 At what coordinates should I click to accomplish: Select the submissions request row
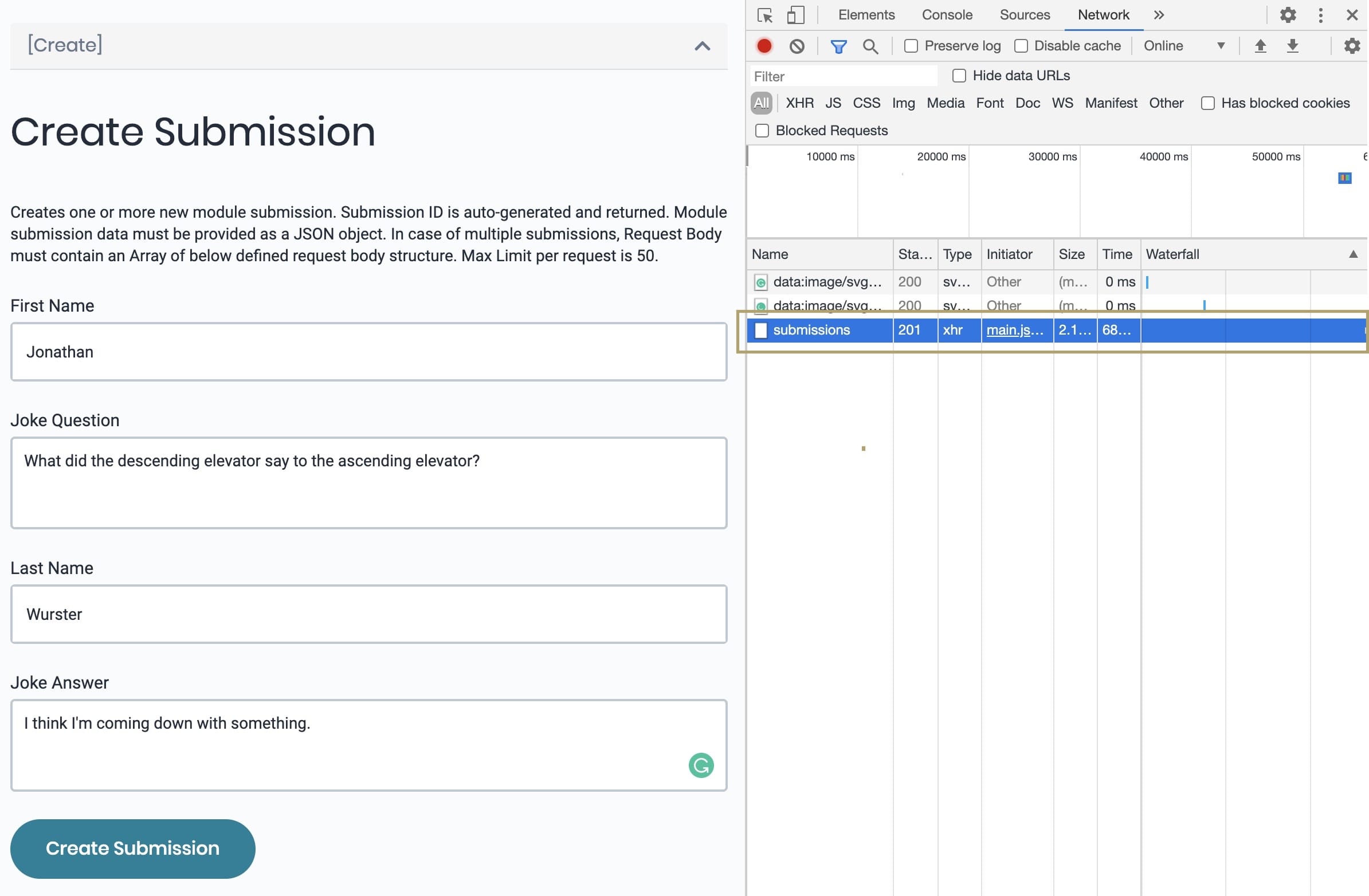(x=1057, y=330)
